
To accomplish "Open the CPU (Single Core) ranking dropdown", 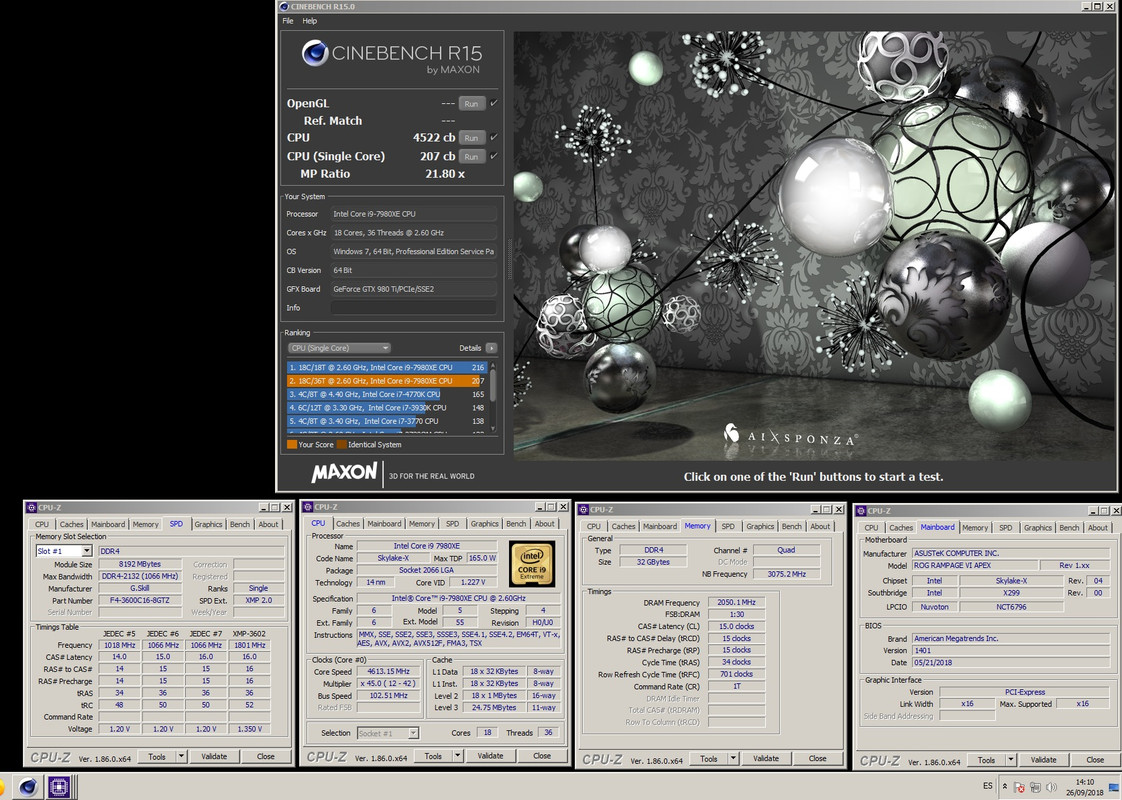I will pos(339,348).
